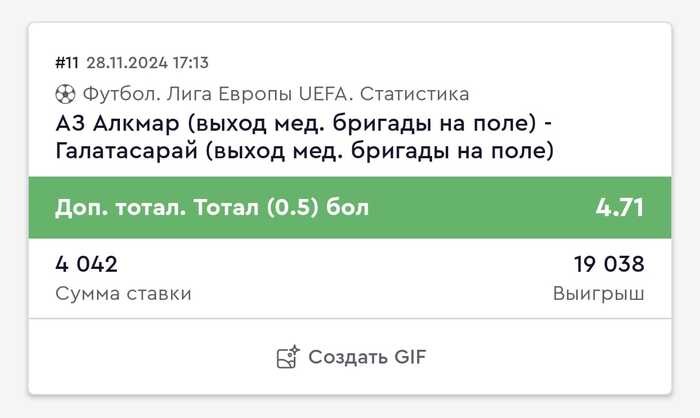This screenshot has height=418, width=700.
Task: Click the soccer ball sport icon
Action: [x=65, y=94]
